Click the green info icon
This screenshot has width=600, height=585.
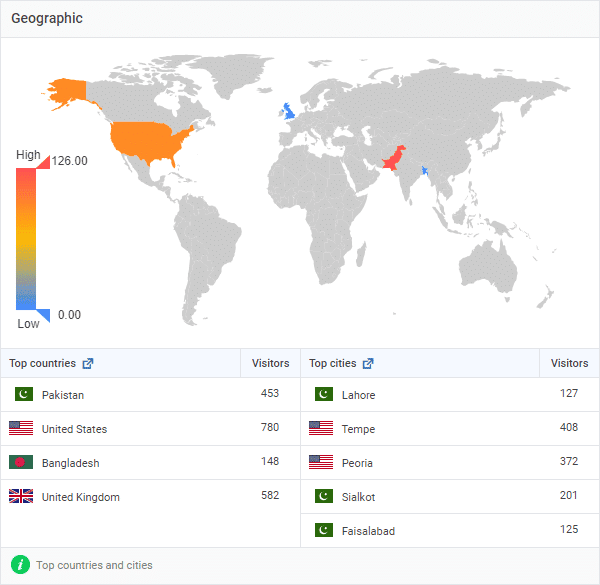pyautogui.click(x=21, y=565)
